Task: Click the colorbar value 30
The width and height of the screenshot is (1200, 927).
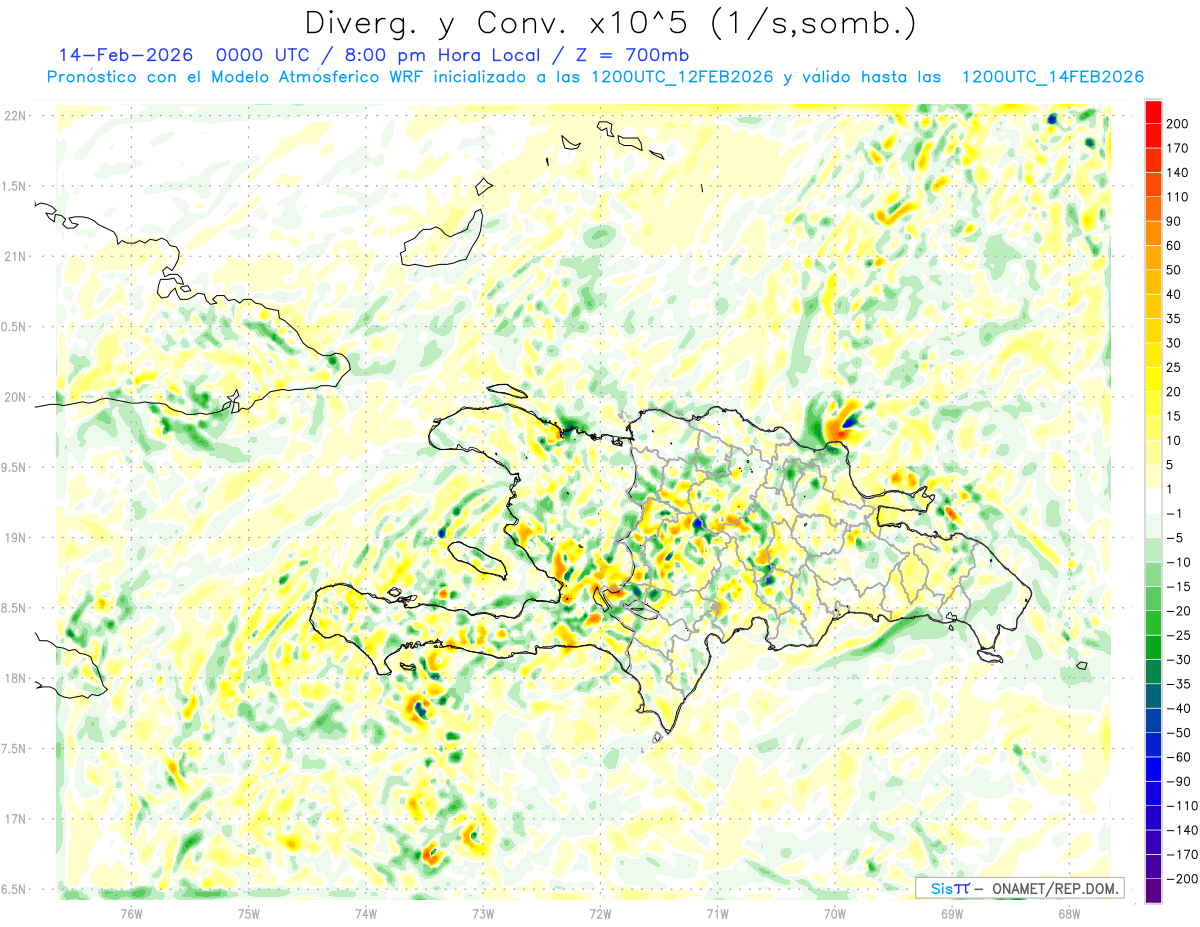Action: [1175, 343]
